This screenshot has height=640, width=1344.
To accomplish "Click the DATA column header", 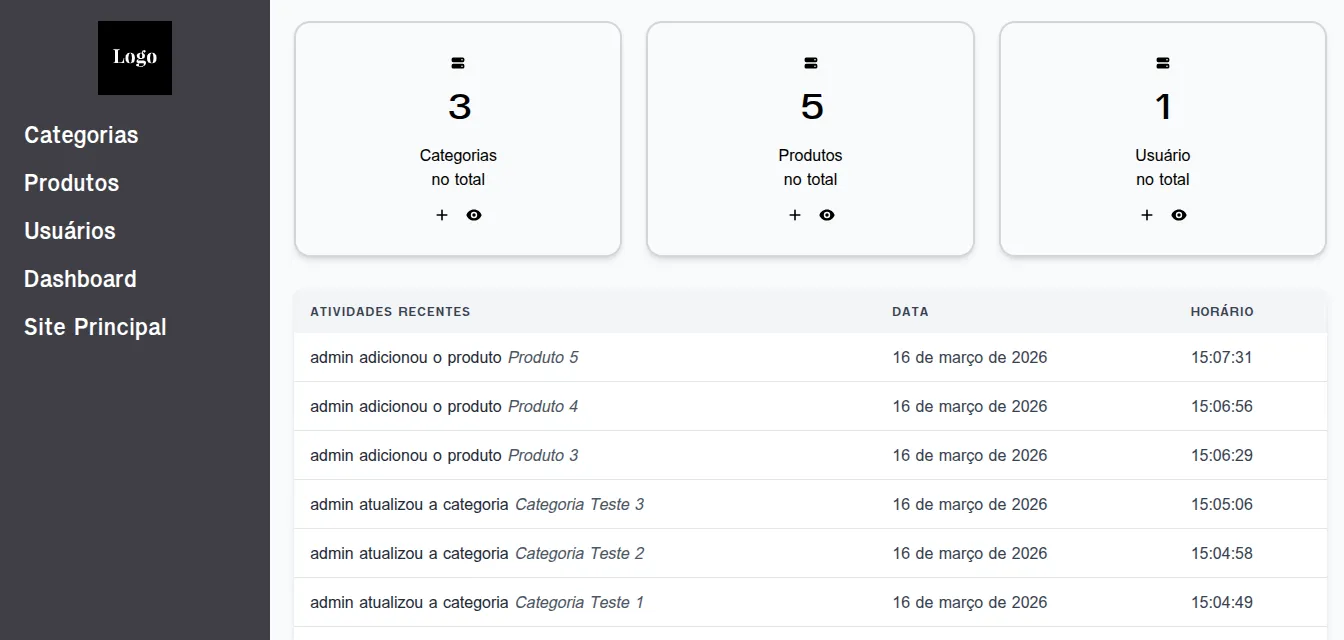I will click(910, 311).
